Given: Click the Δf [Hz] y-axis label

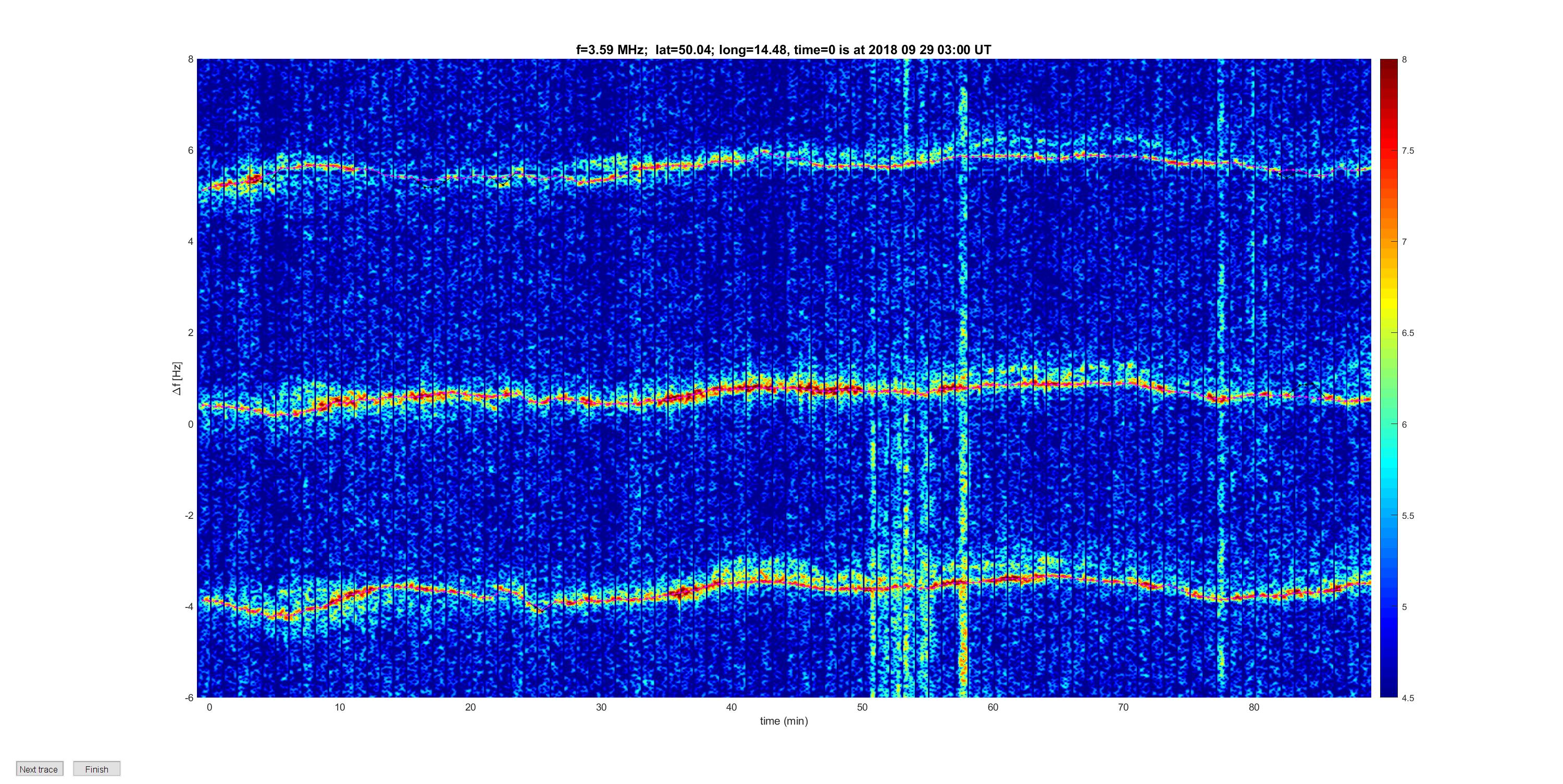Looking at the screenshot, I should pos(177,379).
